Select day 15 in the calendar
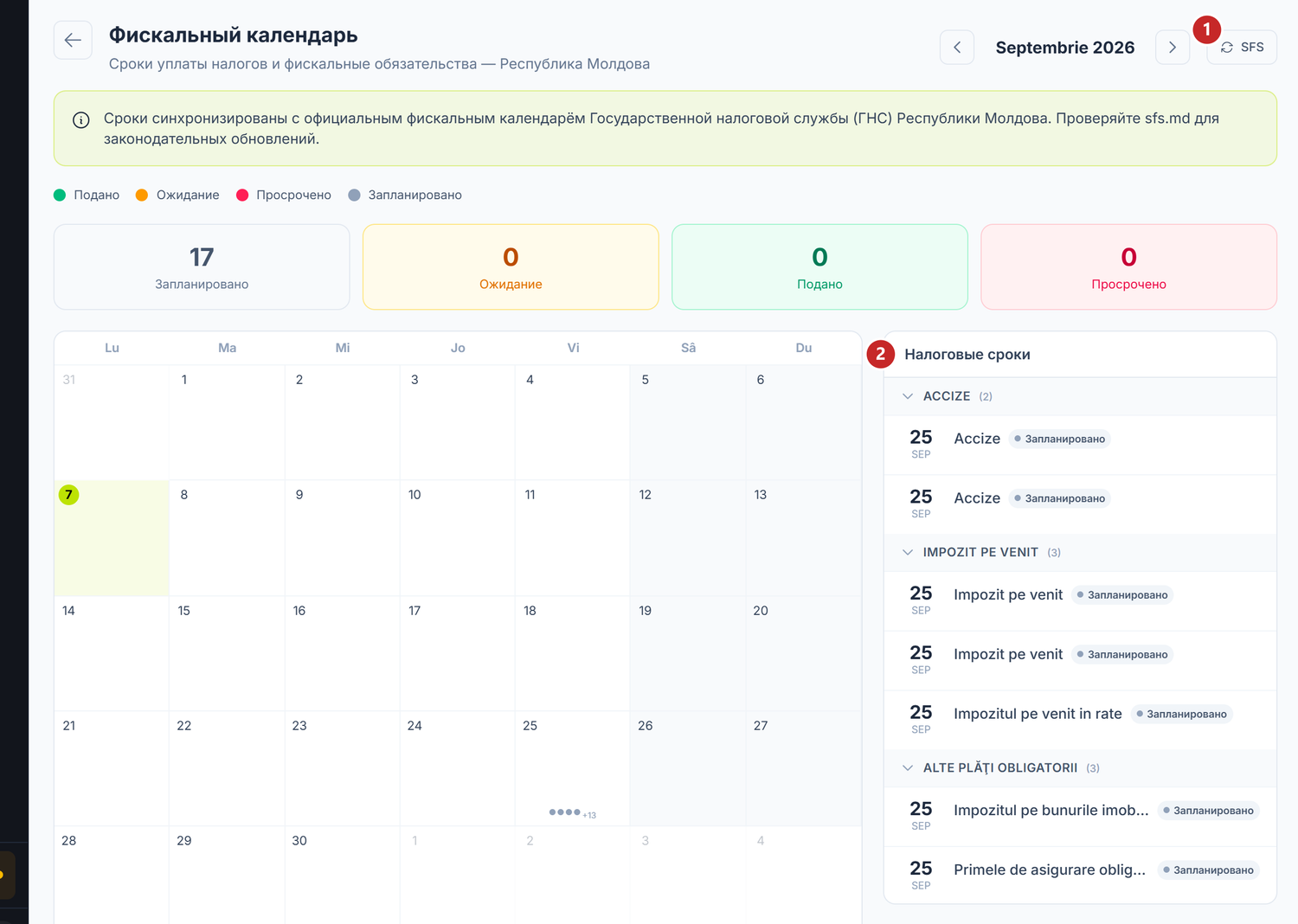The height and width of the screenshot is (924, 1298). pos(227,653)
